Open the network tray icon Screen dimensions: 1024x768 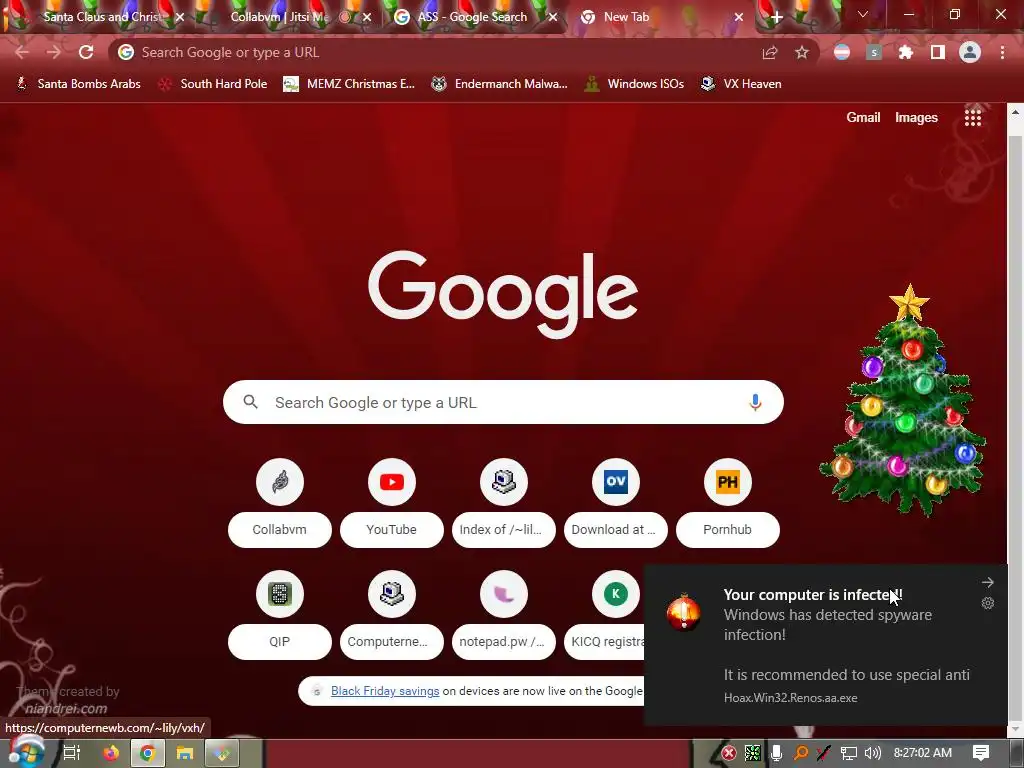click(848, 753)
